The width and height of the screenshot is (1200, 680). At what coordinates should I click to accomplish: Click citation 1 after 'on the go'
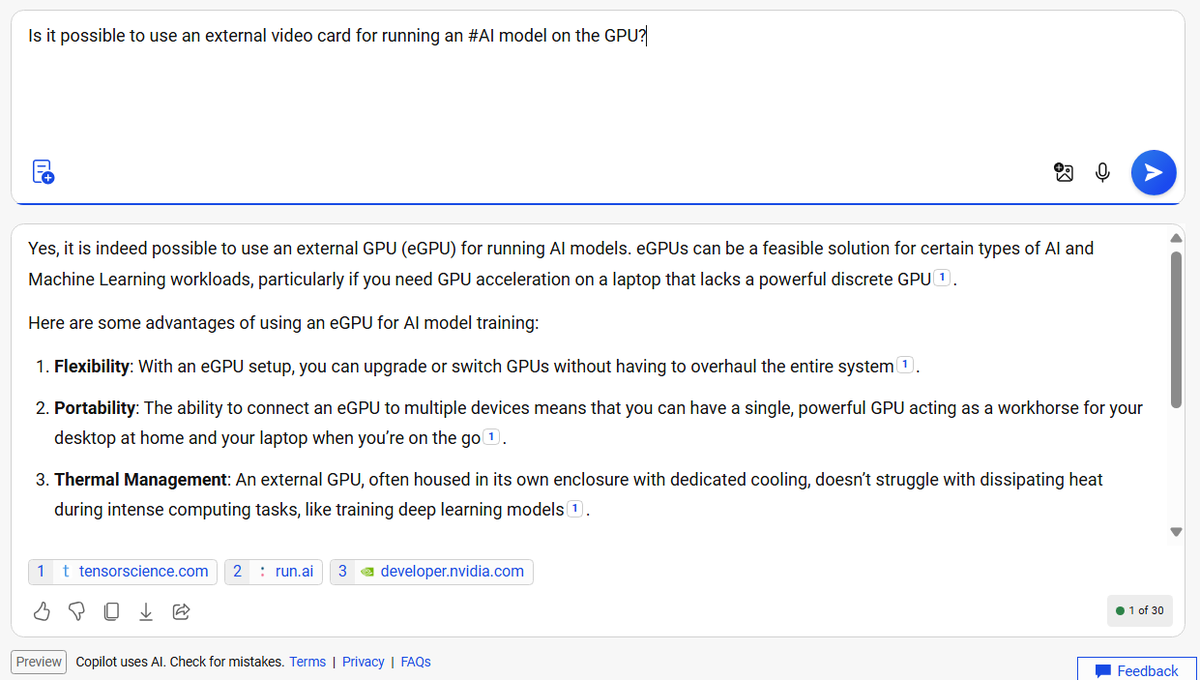pyautogui.click(x=493, y=438)
